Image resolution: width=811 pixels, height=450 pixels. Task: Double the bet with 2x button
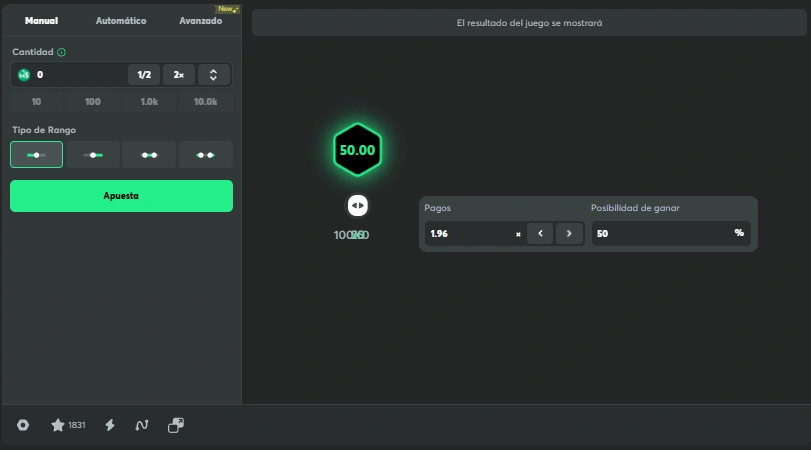[x=179, y=75]
